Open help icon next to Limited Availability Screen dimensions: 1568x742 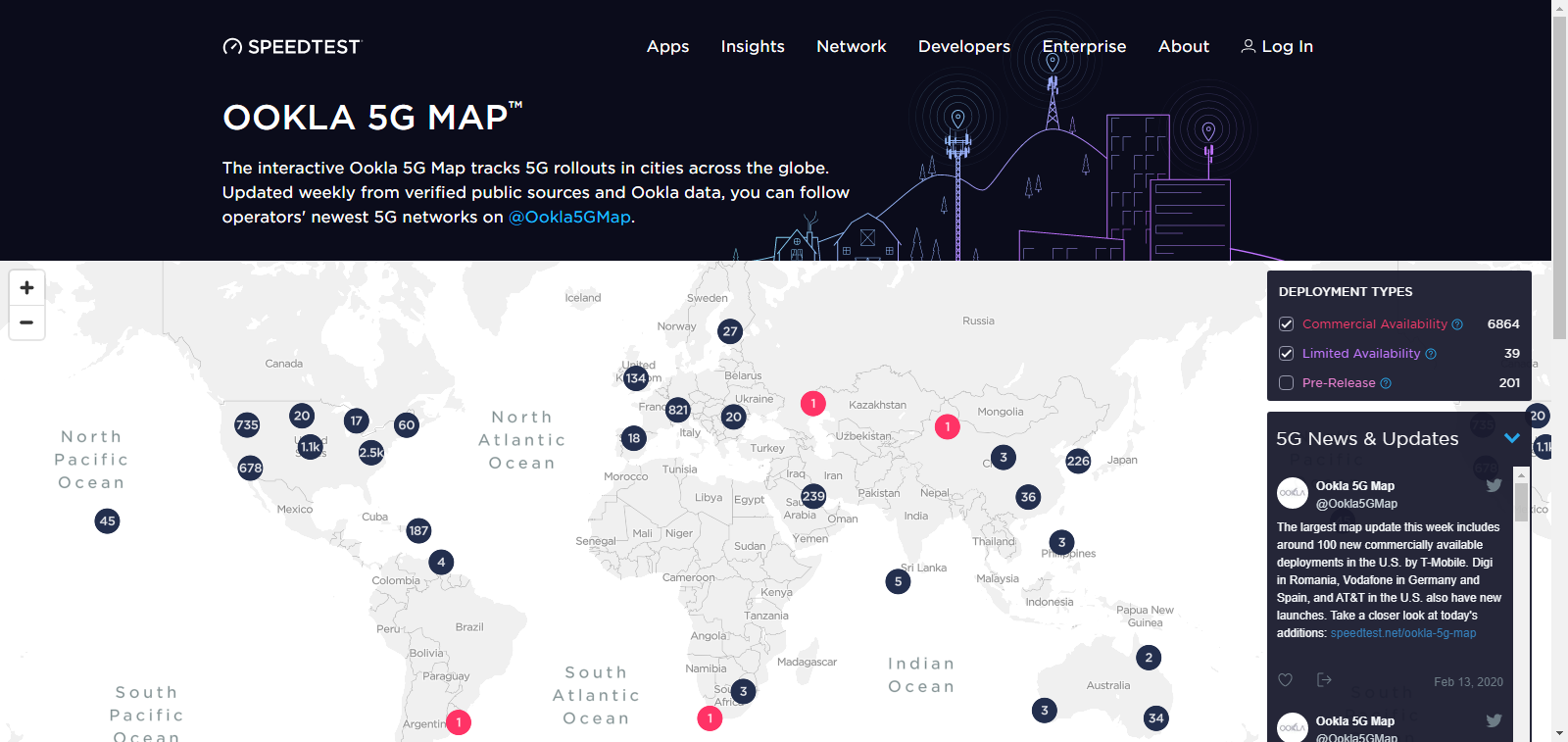pos(1431,354)
